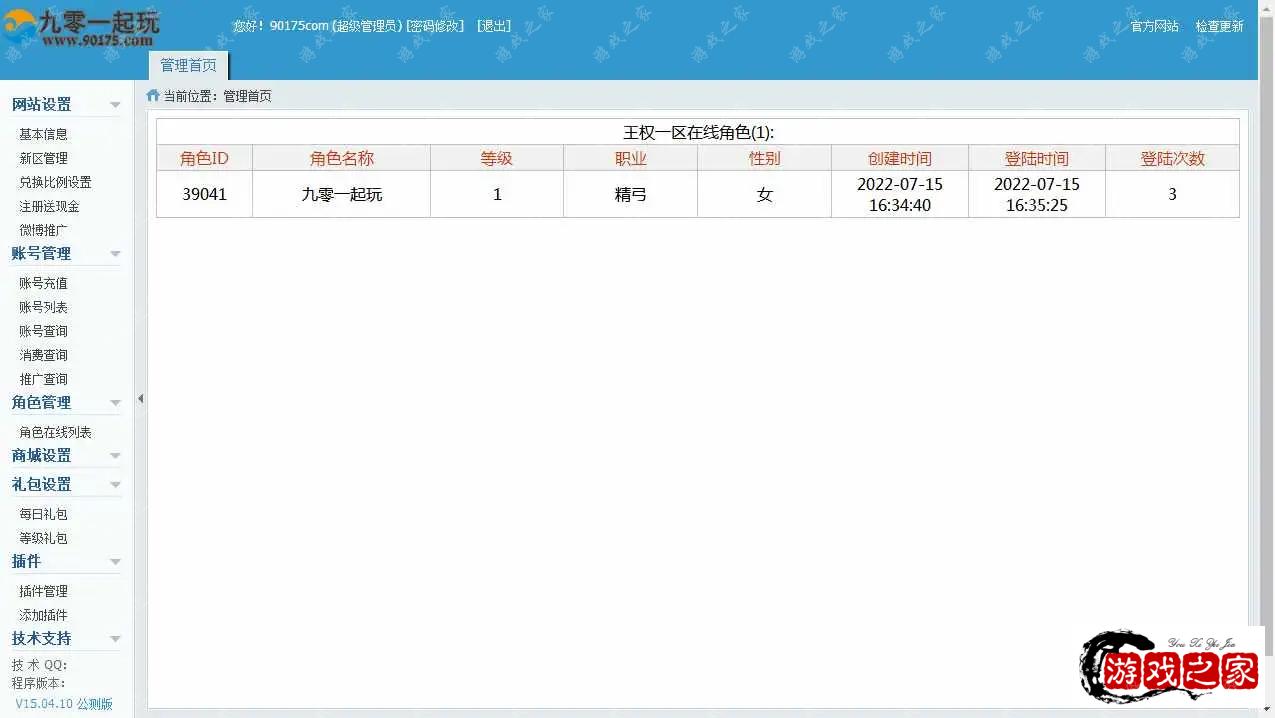Expand the 角色管理 section chevron
Screen dimensions: 1275x718
point(116,402)
